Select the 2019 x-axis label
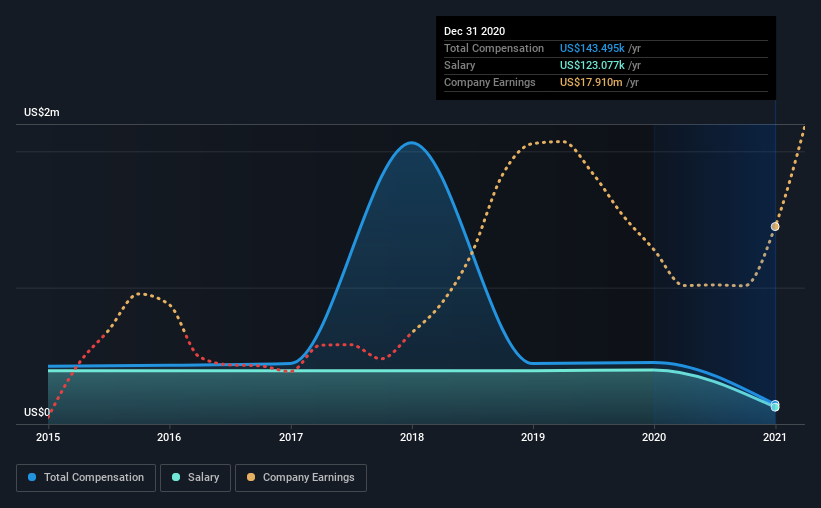821x508 pixels. coord(533,437)
